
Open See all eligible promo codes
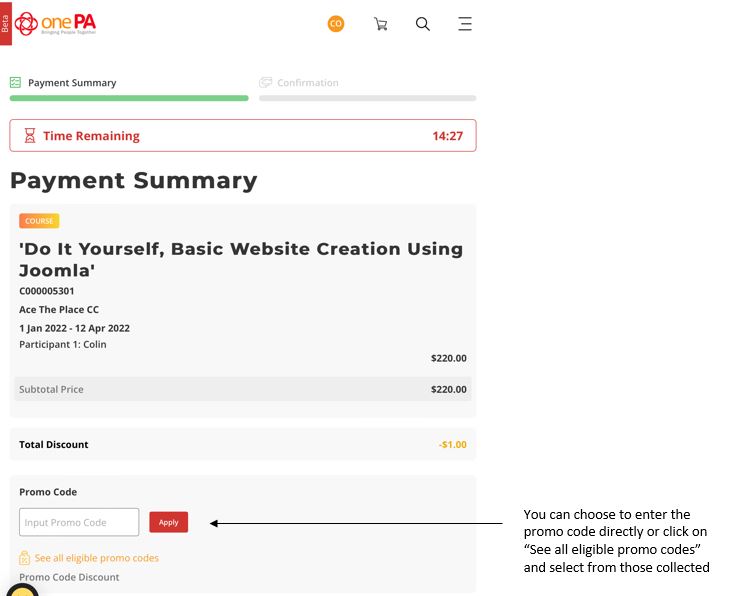pos(96,558)
